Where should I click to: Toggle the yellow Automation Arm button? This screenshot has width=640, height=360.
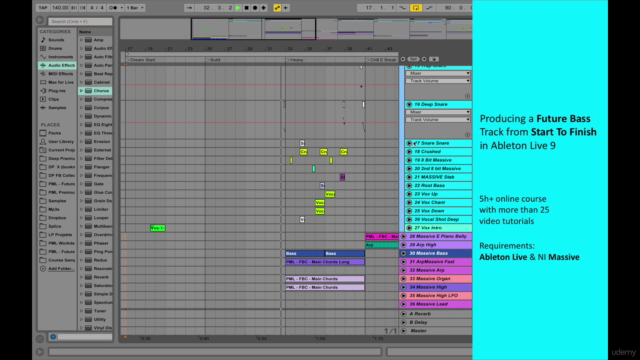point(277,8)
